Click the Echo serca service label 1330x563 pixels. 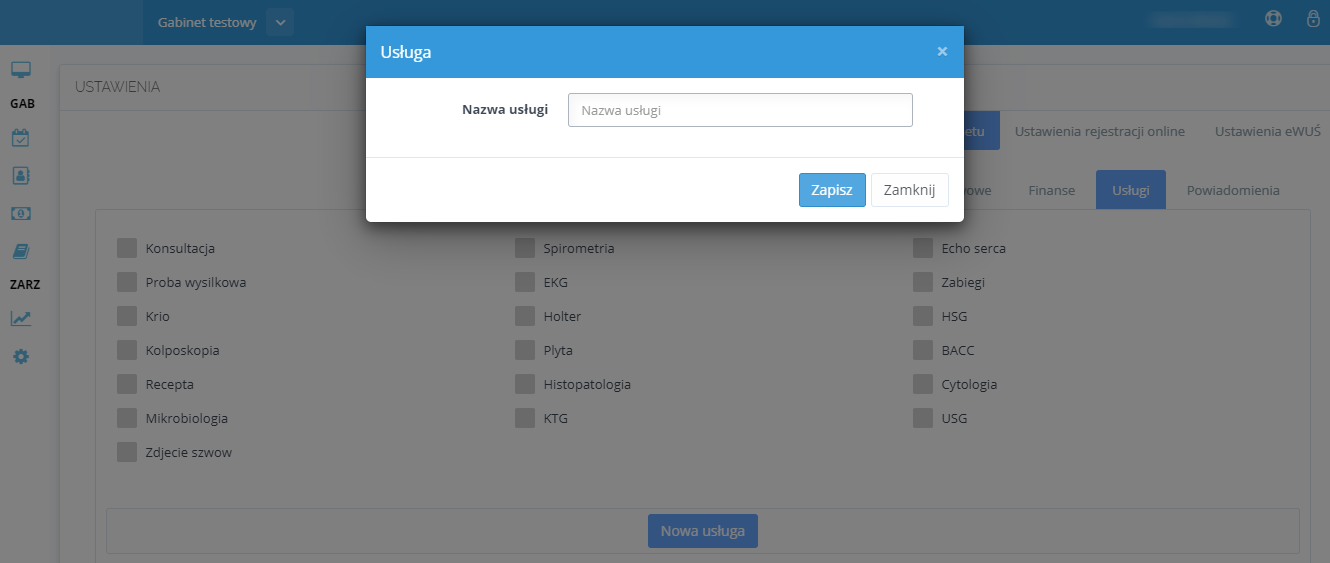click(973, 248)
